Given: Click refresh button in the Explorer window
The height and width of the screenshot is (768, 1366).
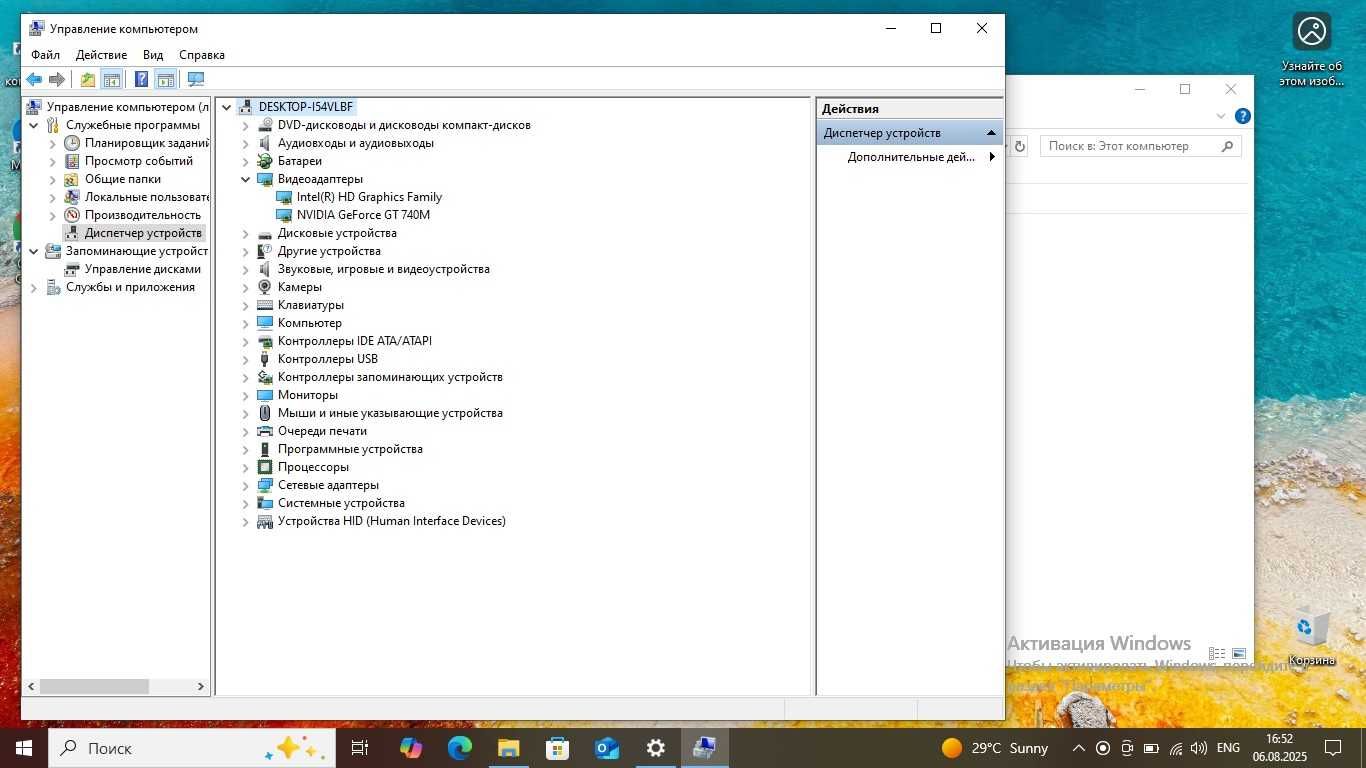Looking at the screenshot, I should (x=1020, y=146).
